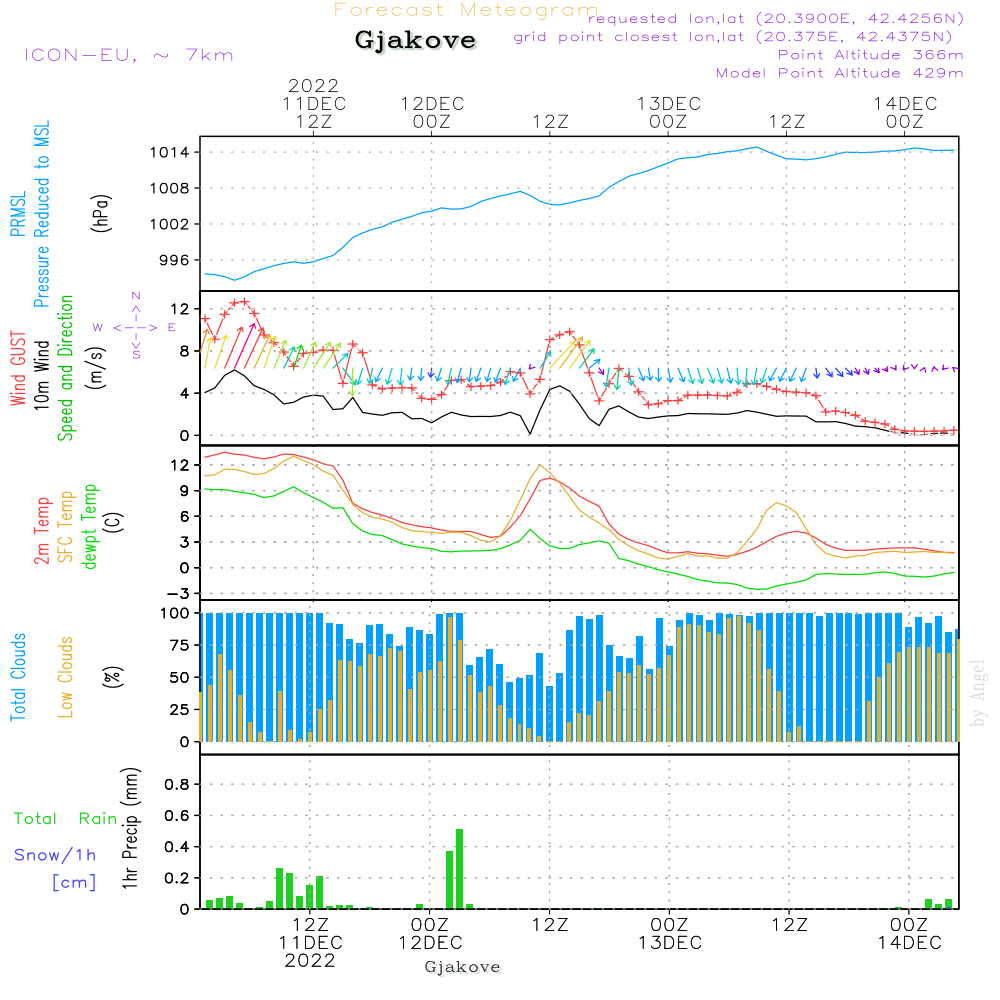Screen dimensions: 1000x1000
Task: Click the green dewpt Temp label
Action: (89, 526)
